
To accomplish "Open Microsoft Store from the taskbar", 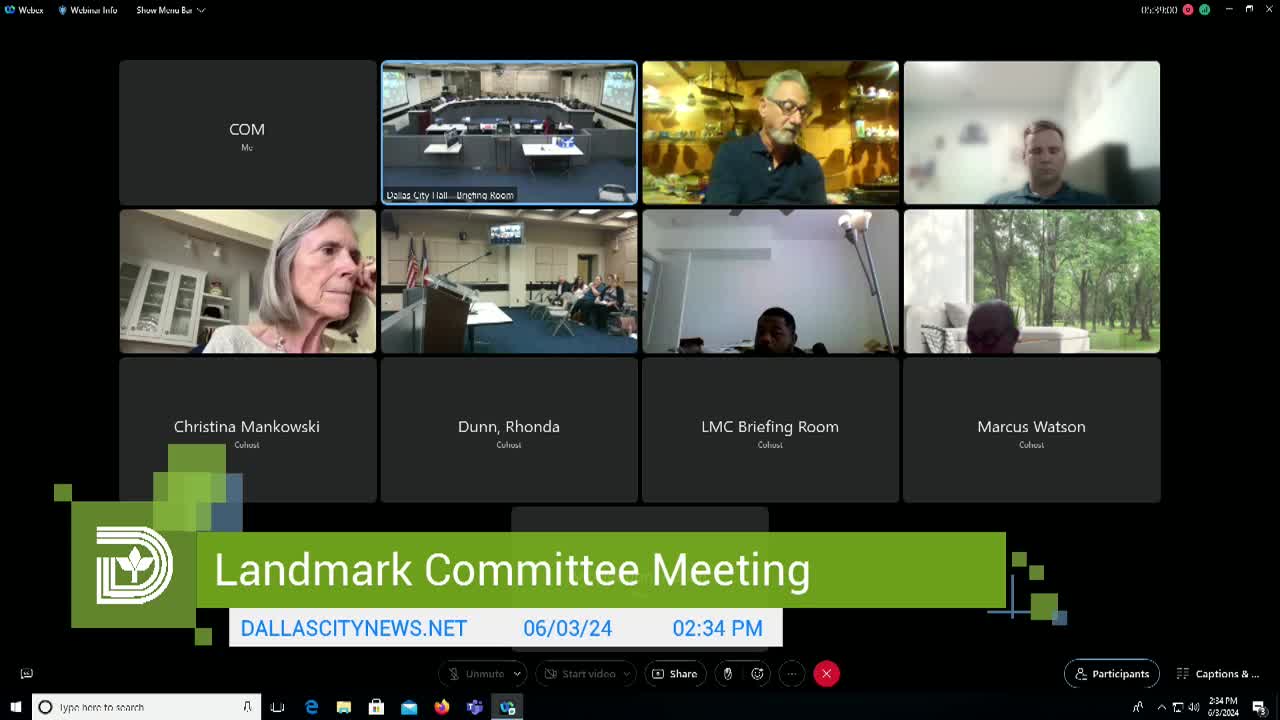I will point(376,707).
